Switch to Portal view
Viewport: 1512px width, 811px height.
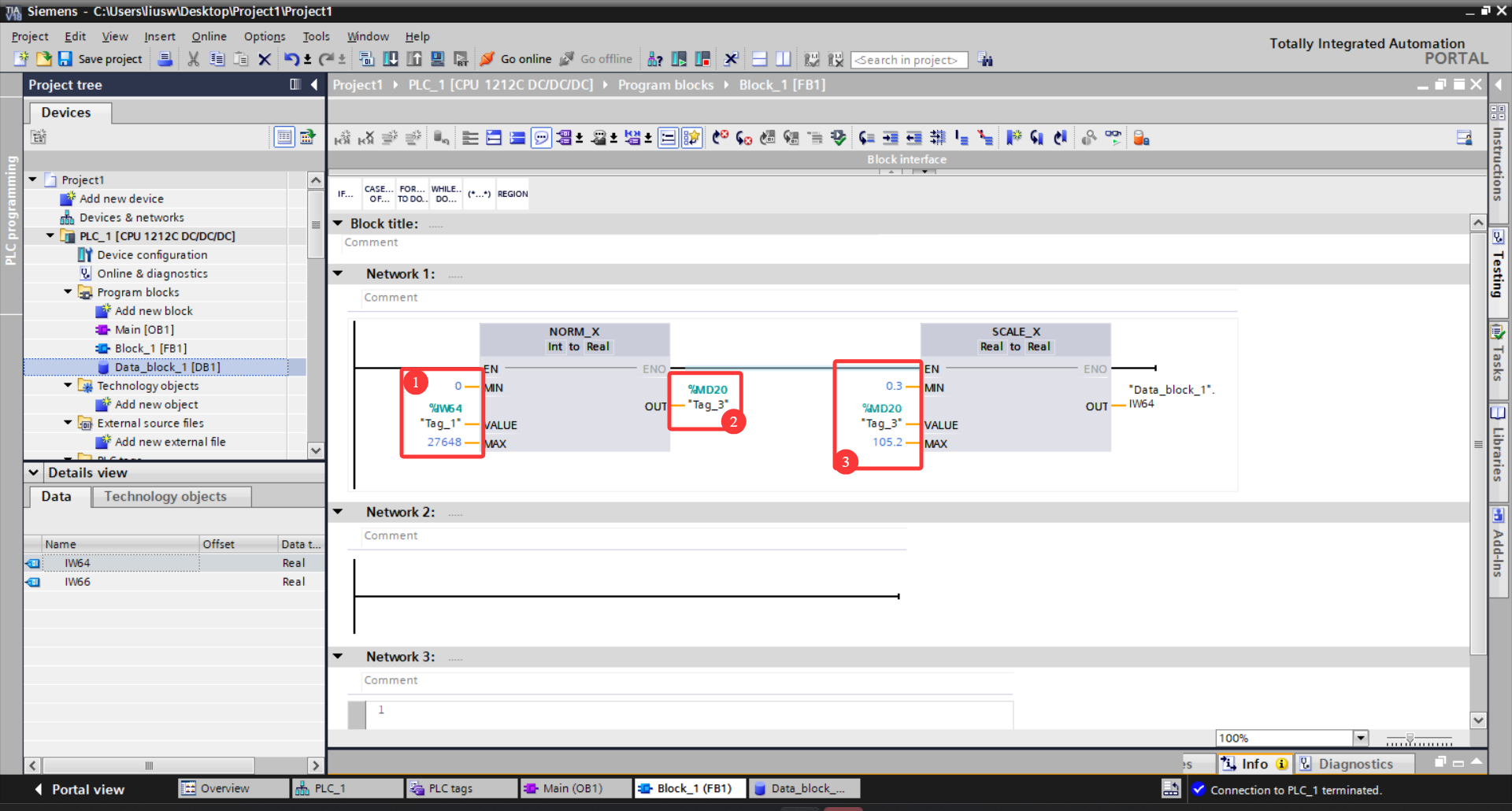click(80, 789)
